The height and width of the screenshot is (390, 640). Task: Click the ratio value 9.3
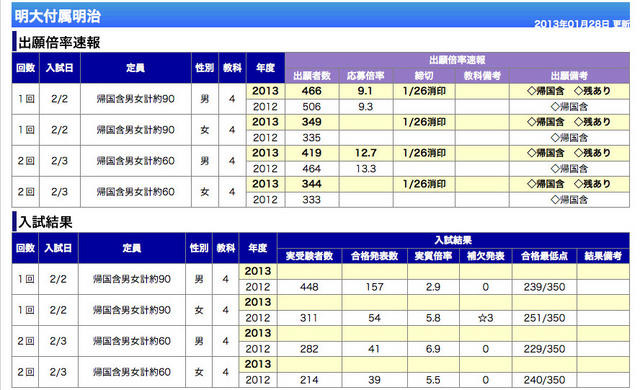365,107
